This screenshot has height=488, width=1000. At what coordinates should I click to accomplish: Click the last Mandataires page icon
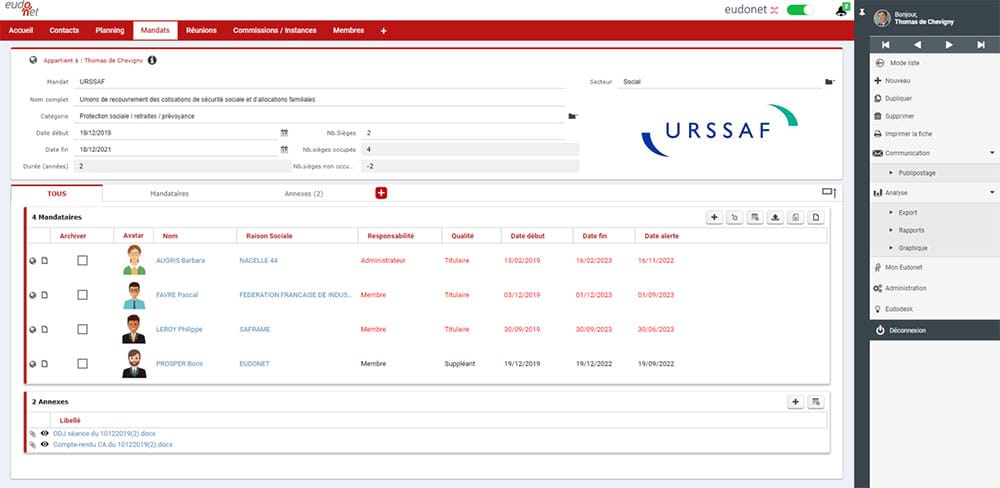tap(816, 218)
